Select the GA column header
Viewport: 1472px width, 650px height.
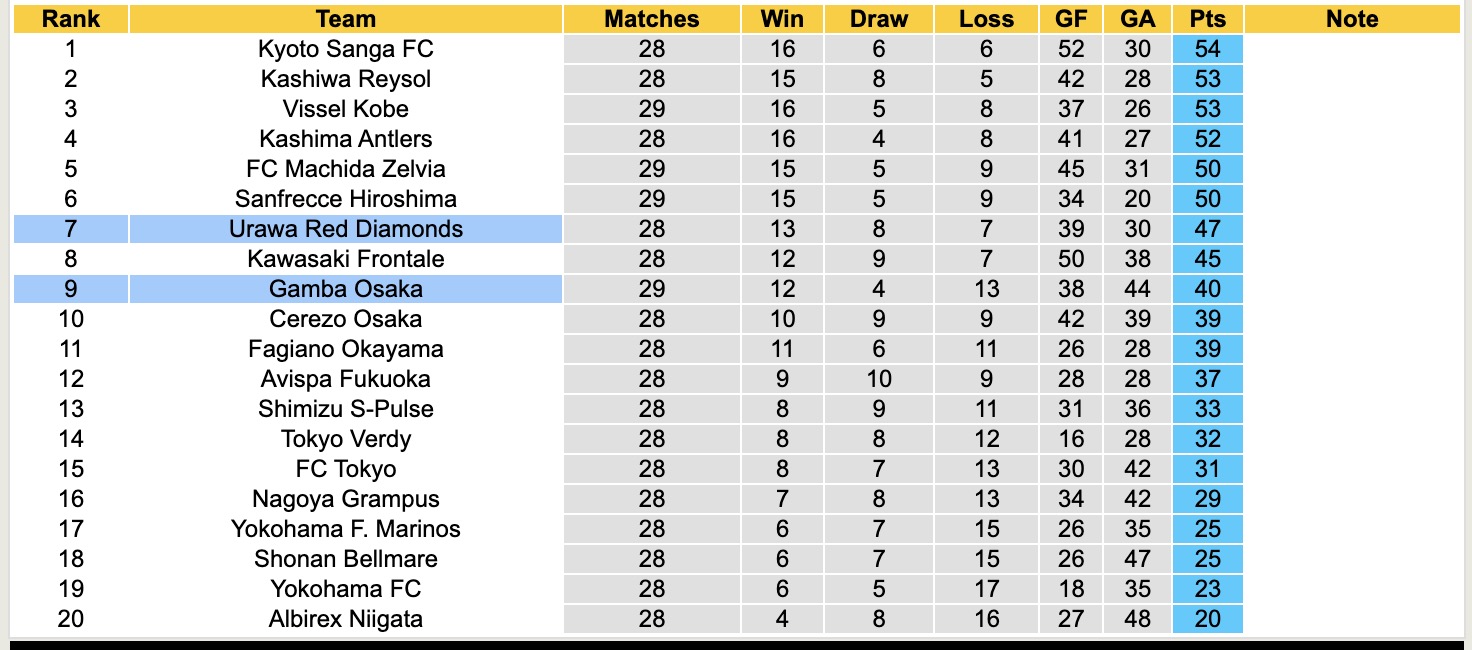(1138, 19)
